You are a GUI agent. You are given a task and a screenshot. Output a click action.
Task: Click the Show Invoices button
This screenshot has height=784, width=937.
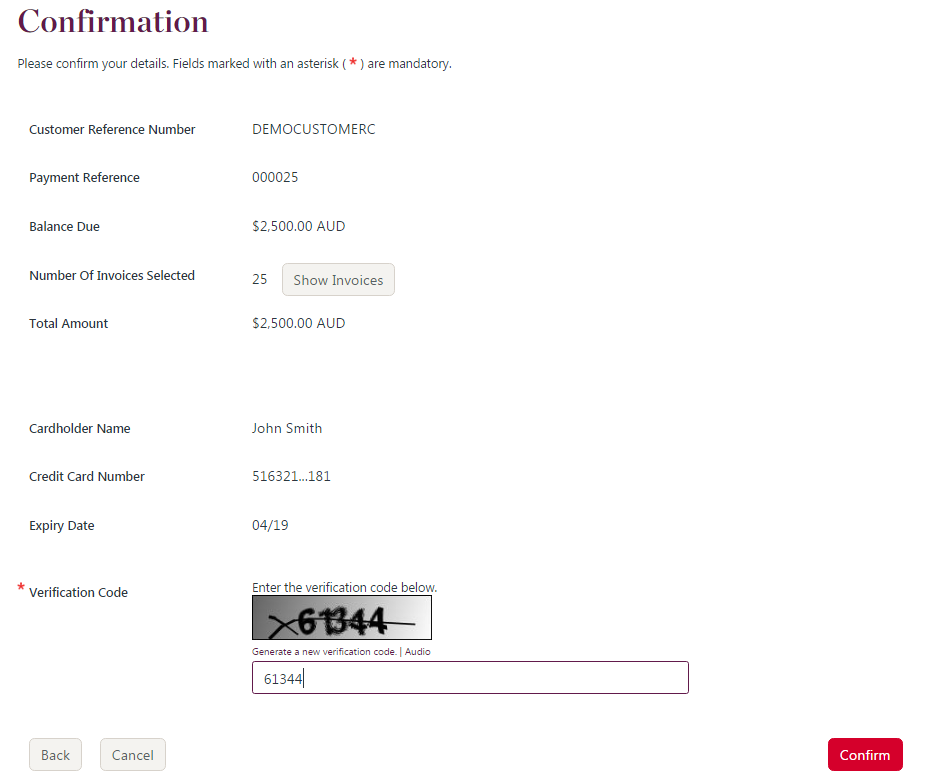pos(338,279)
